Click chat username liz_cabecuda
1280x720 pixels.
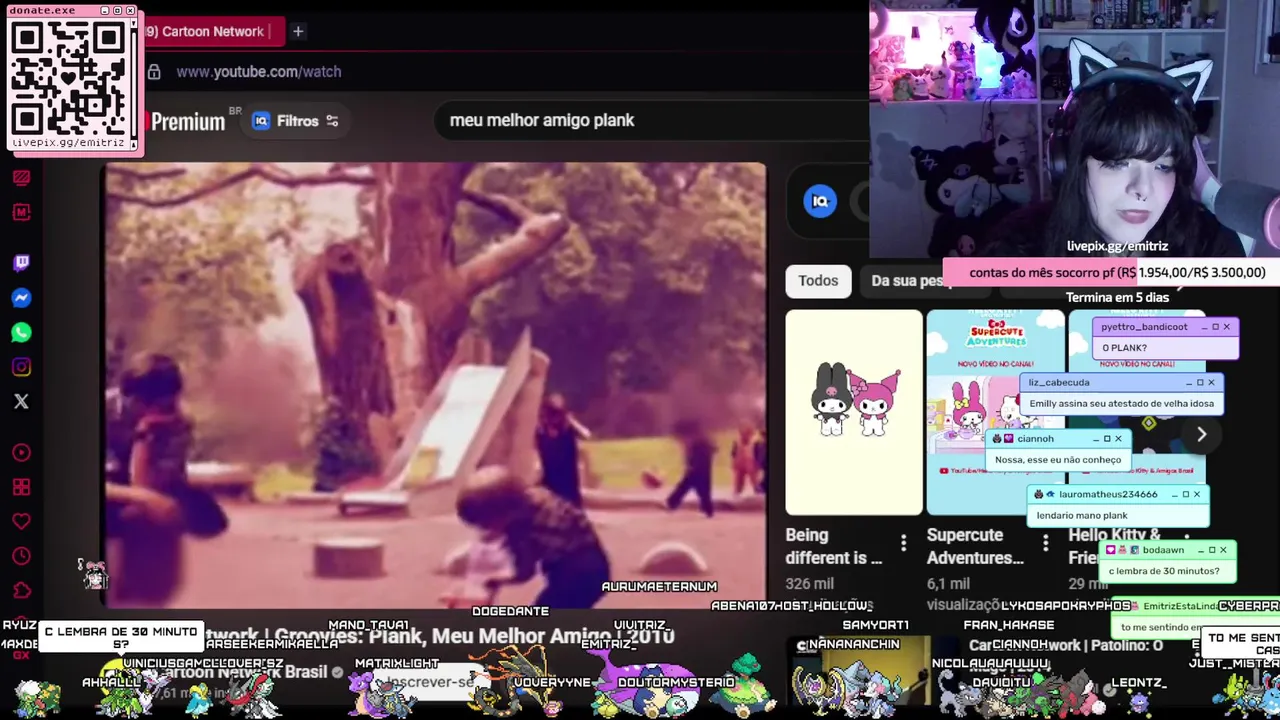1059,382
